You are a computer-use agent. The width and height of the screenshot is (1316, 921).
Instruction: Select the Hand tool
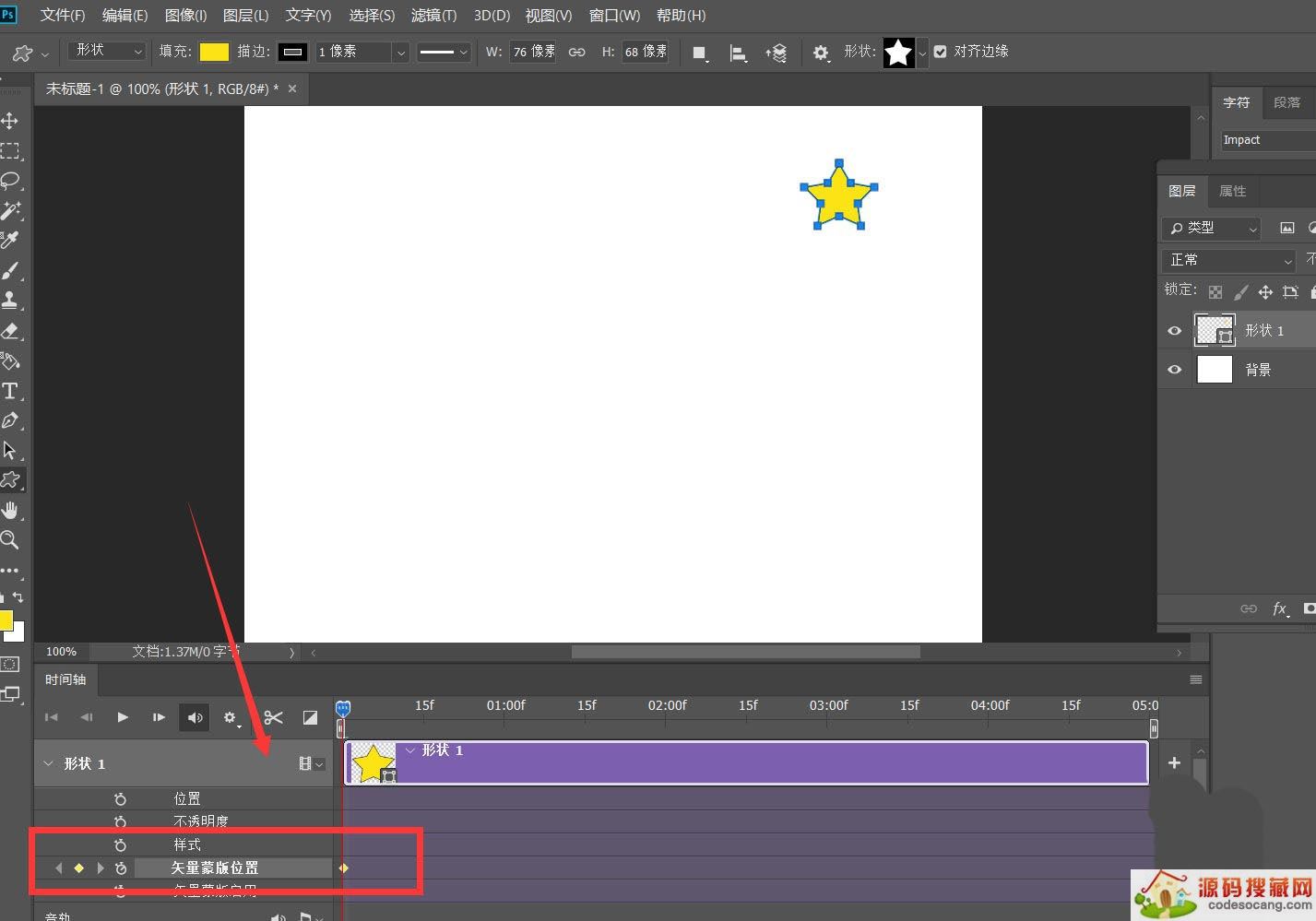tap(10, 510)
